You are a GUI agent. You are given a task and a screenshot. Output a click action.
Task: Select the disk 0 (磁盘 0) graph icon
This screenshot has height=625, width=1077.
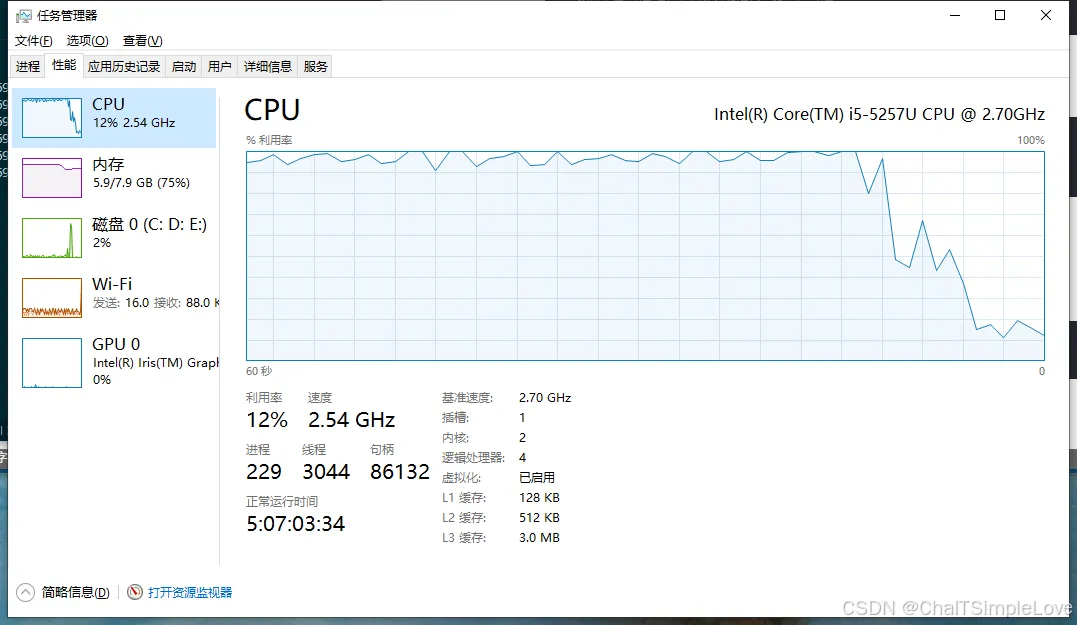(51, 238)
